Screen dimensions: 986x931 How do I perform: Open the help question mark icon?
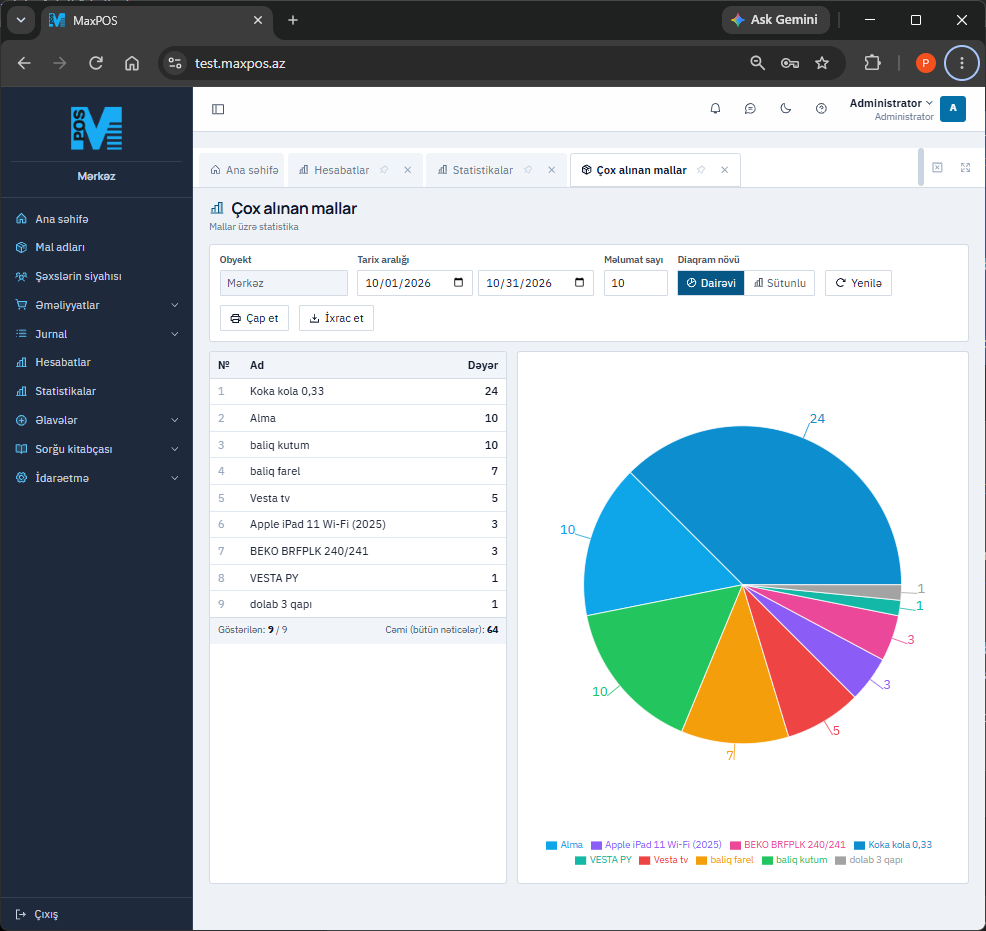click(x=821, y=109)
